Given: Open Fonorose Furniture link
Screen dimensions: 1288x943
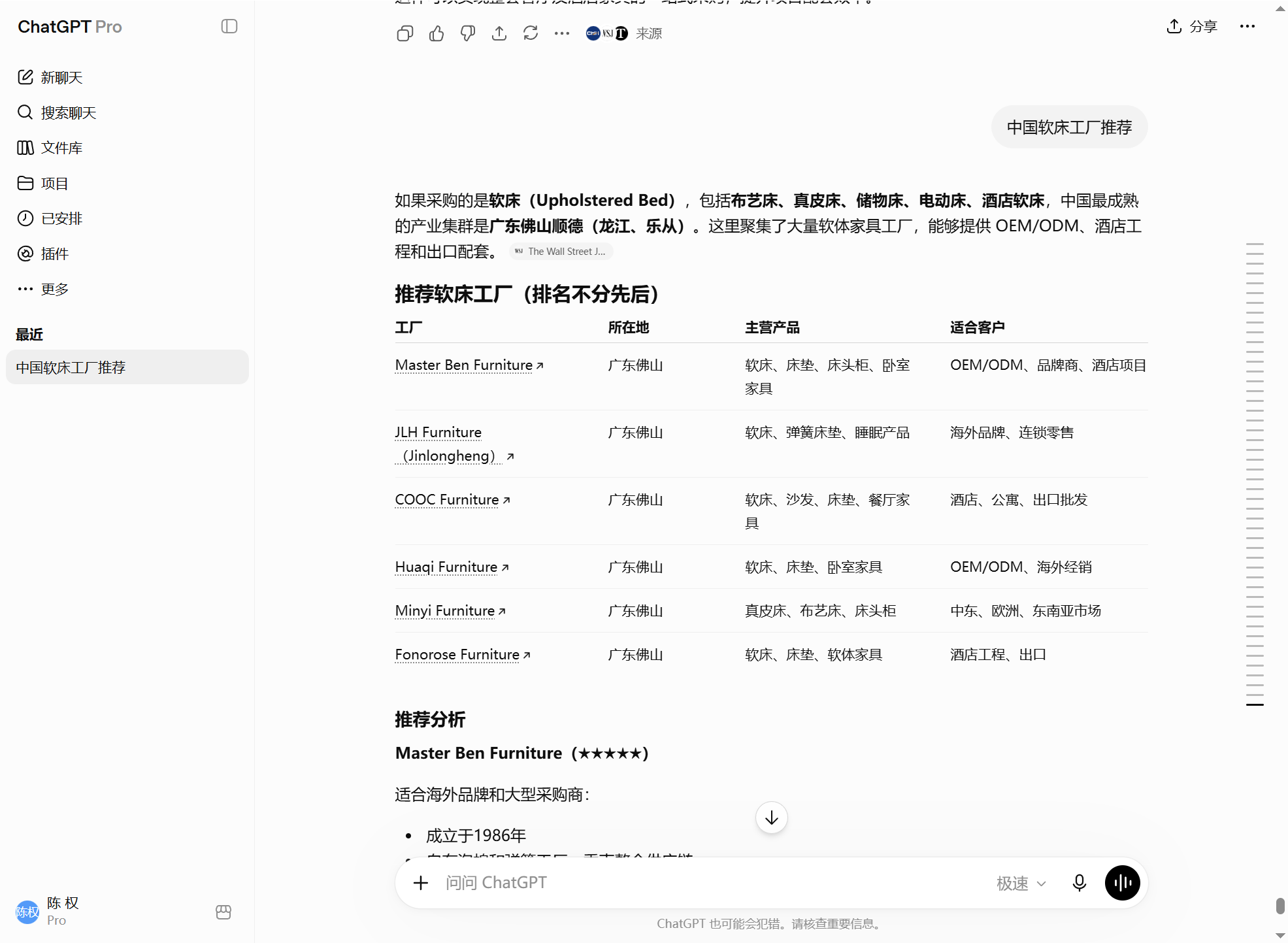Looking at the screenshot, I should pos(463,655).
